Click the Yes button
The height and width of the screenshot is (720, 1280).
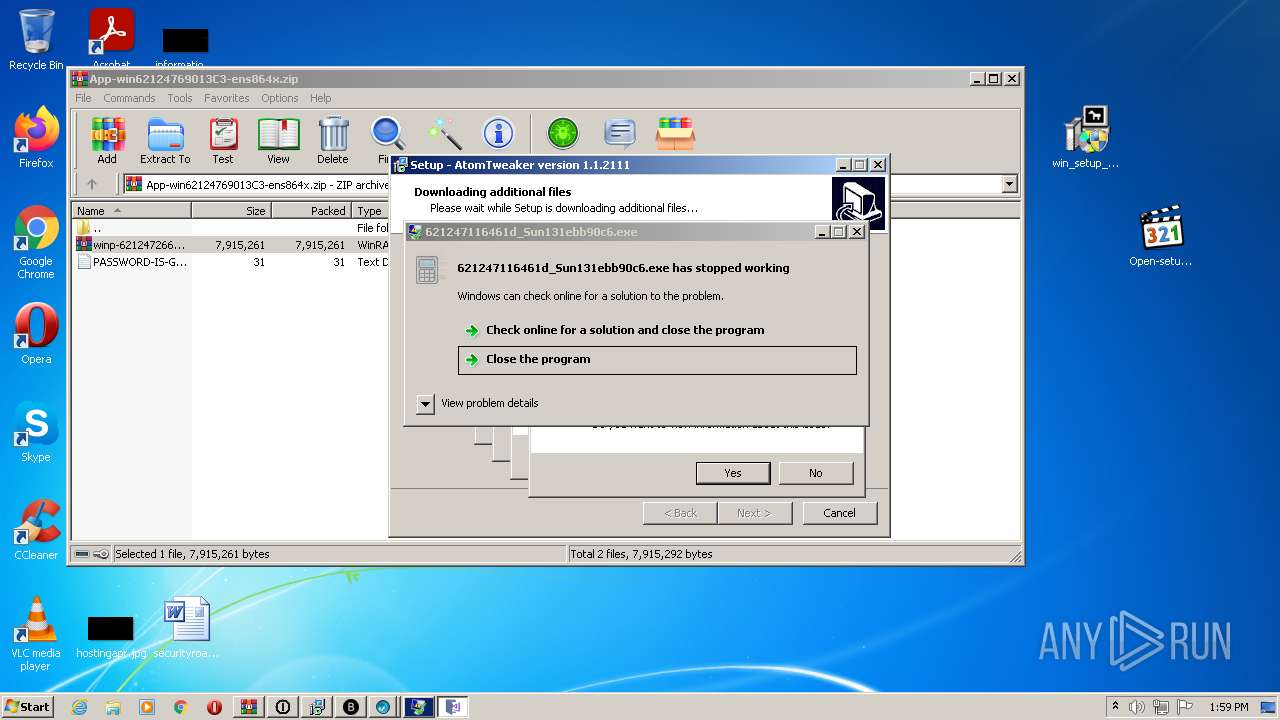pyautogui.click(x=733, y=473)
